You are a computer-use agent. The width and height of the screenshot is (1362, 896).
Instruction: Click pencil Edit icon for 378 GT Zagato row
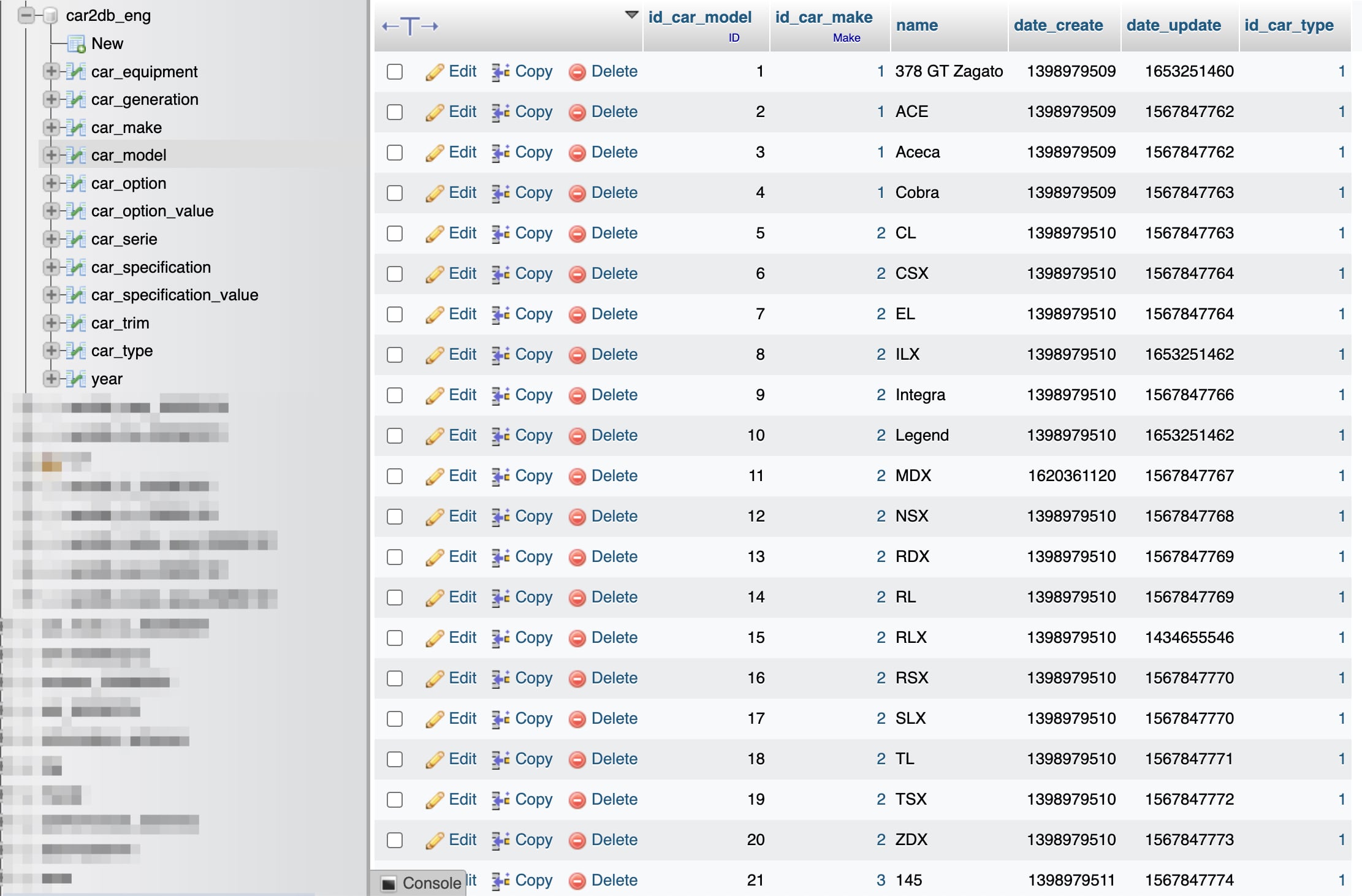click(x=435, y=72)
